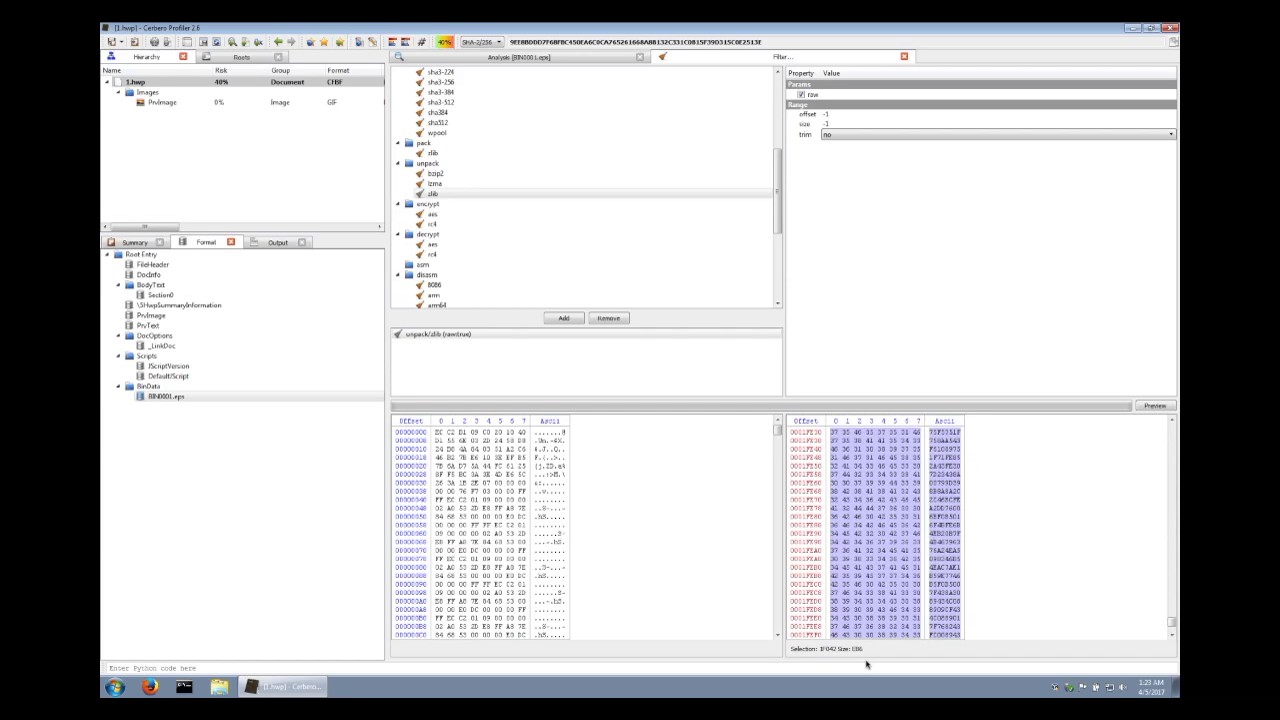Close the Hierarchy tab

(x=183, y=57)
